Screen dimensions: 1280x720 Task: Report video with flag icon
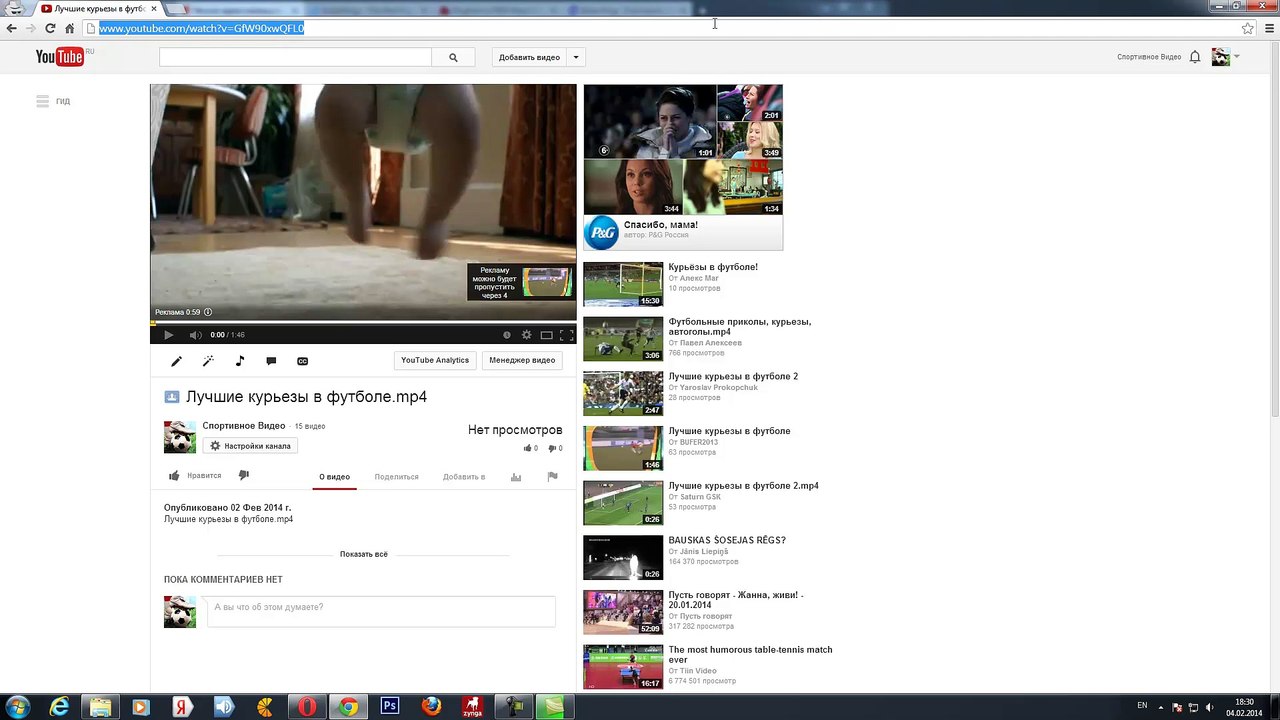pyautogui.click(x=552, y=477)
